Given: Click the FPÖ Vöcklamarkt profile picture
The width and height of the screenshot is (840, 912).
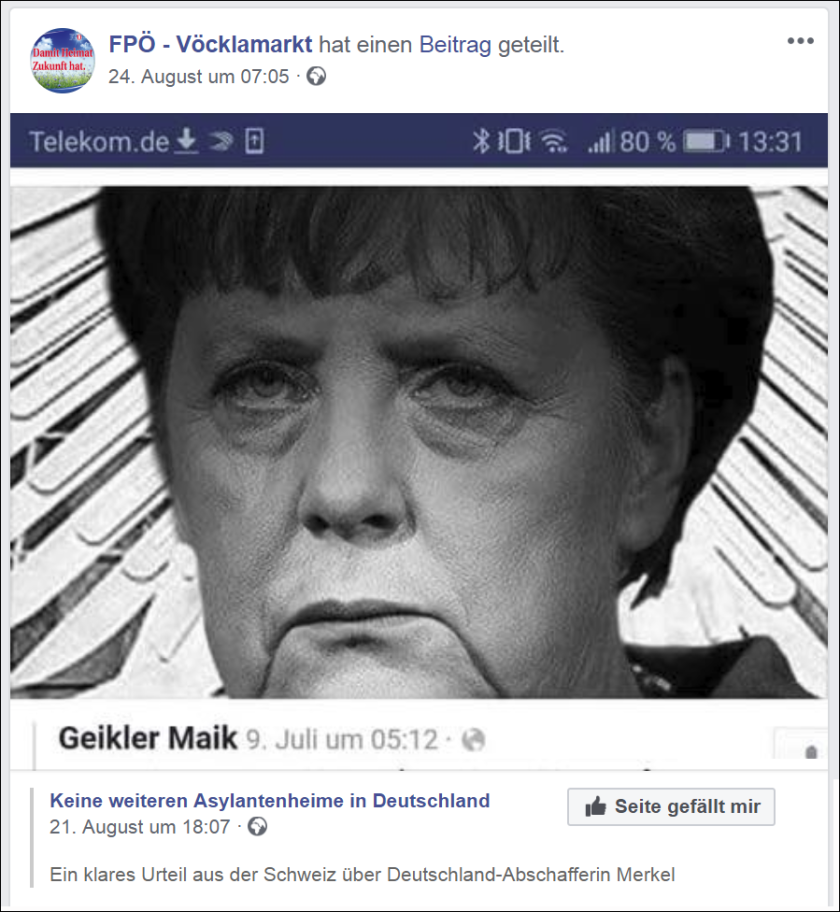Looking at the screenshot, I should coord(62,60).
